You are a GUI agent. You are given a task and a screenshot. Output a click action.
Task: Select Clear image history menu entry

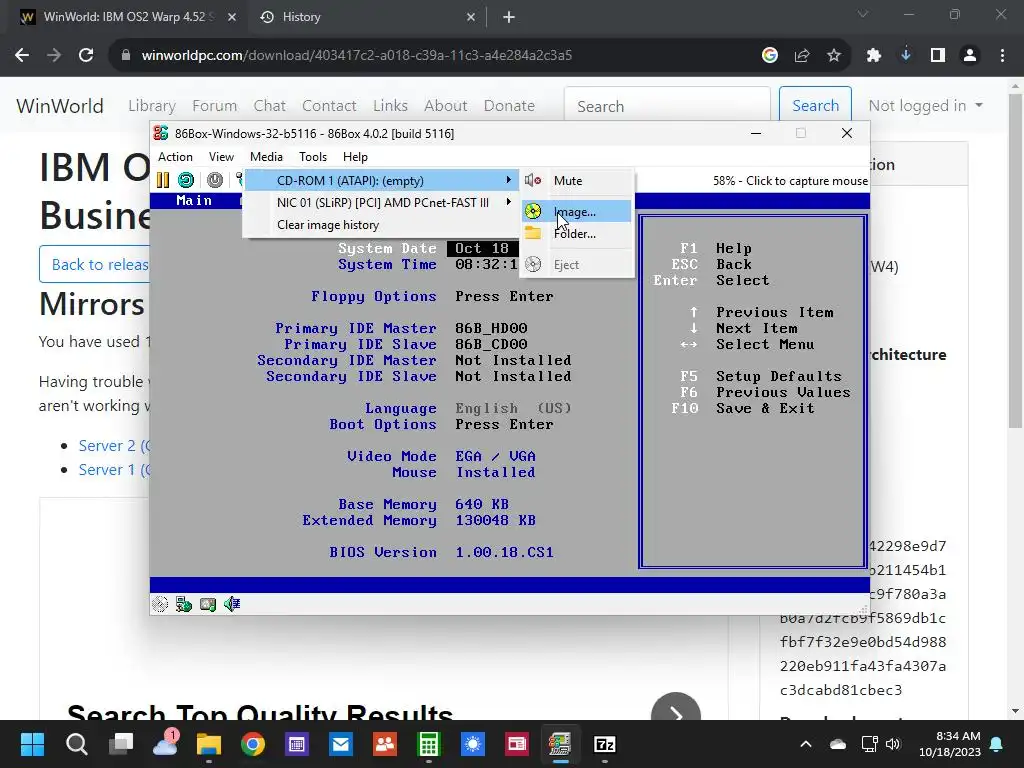click(381, 225)
